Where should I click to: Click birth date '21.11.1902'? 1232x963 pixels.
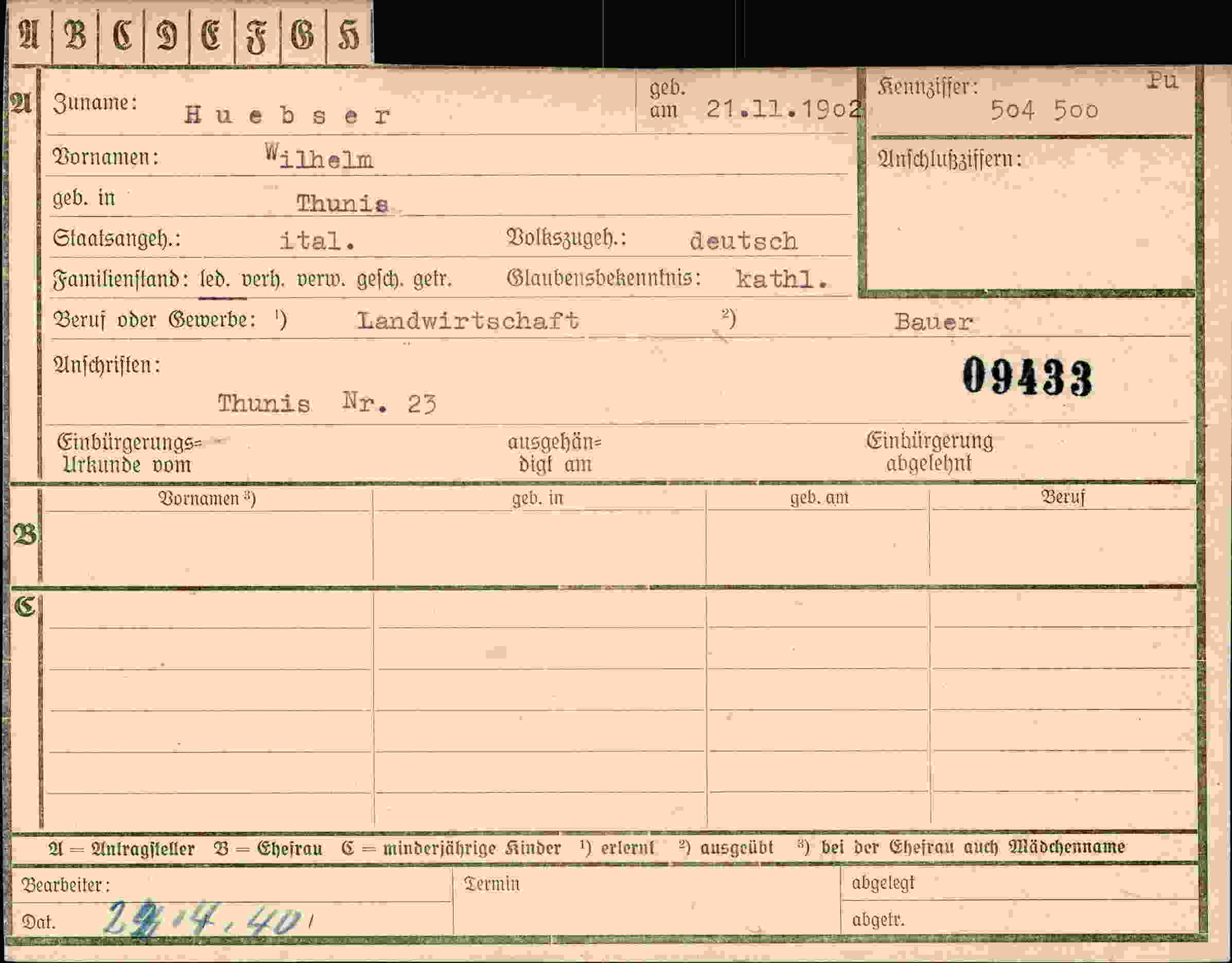[784, 109]
